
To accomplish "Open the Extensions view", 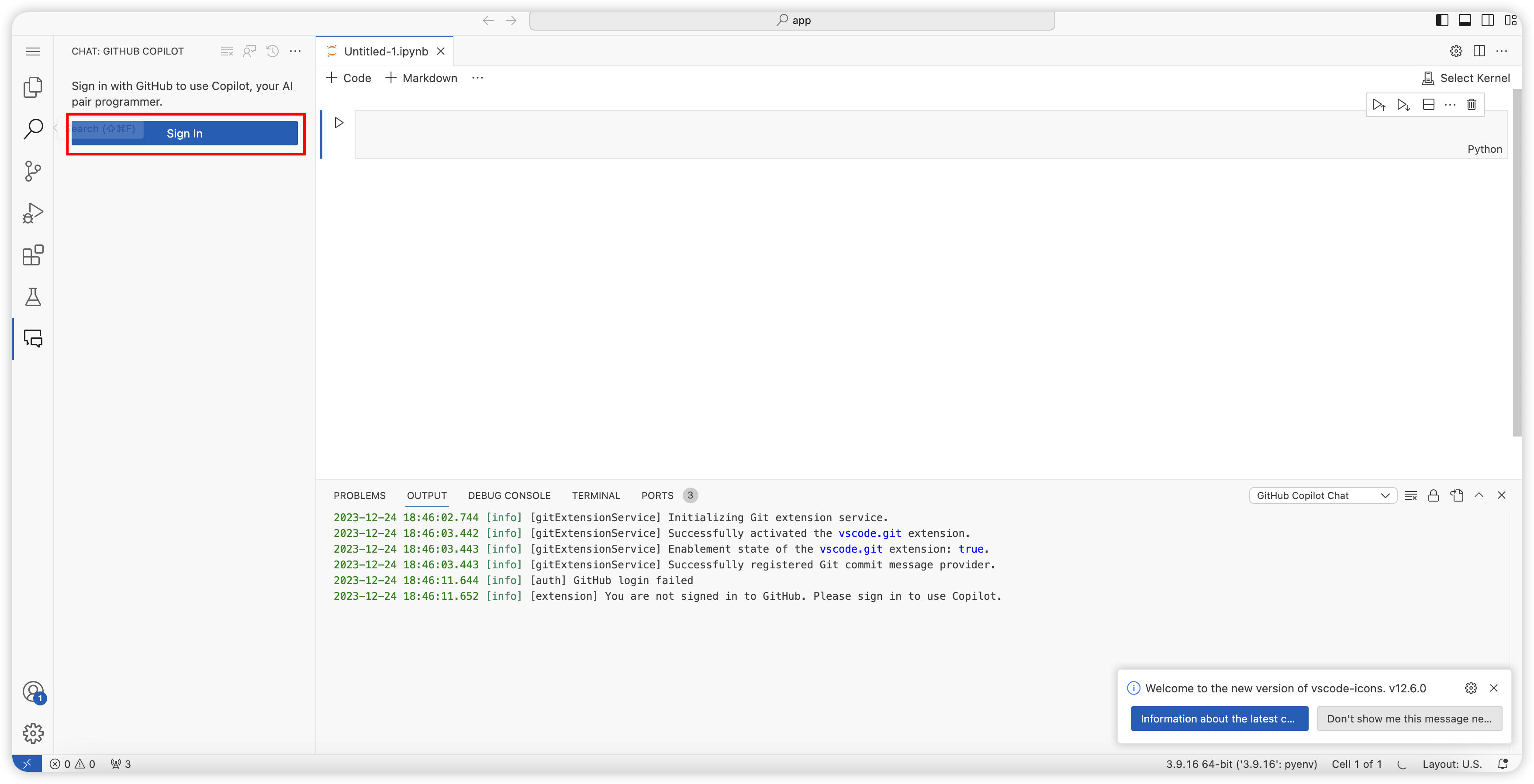I will click(x=33, y=255).
